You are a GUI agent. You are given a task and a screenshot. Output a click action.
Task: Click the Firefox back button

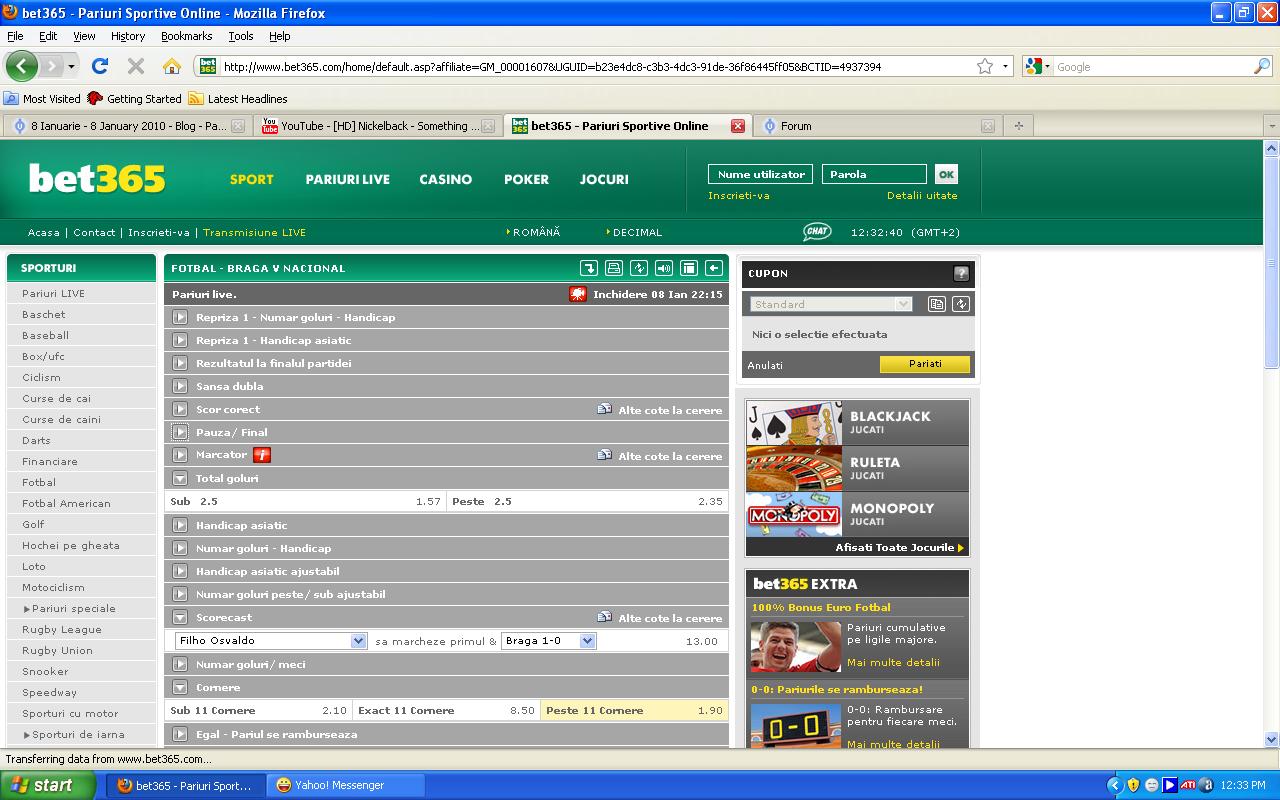click(x=21, y=67)
